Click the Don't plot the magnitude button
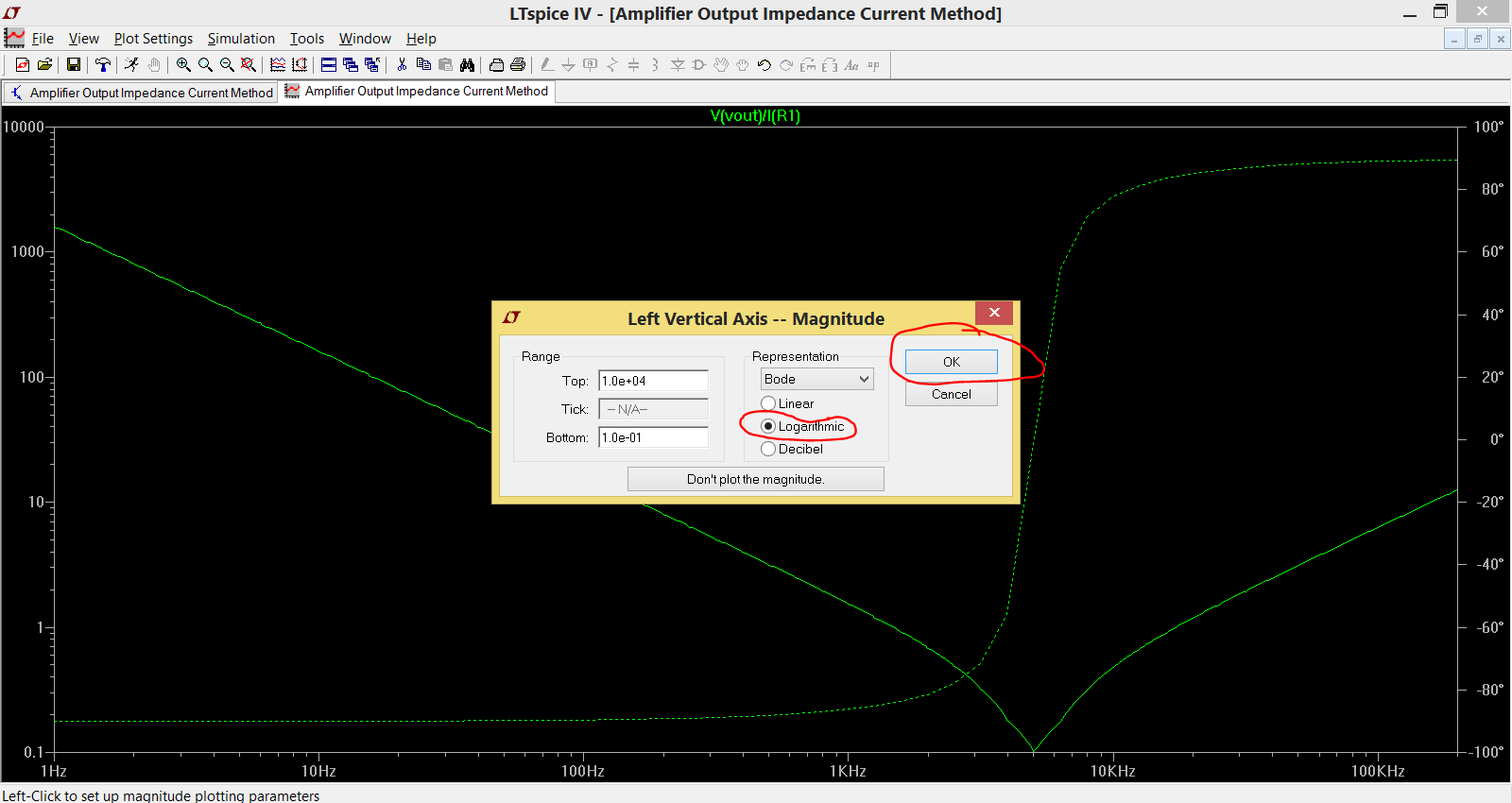 pyautogui.click(x=756, y=479)
